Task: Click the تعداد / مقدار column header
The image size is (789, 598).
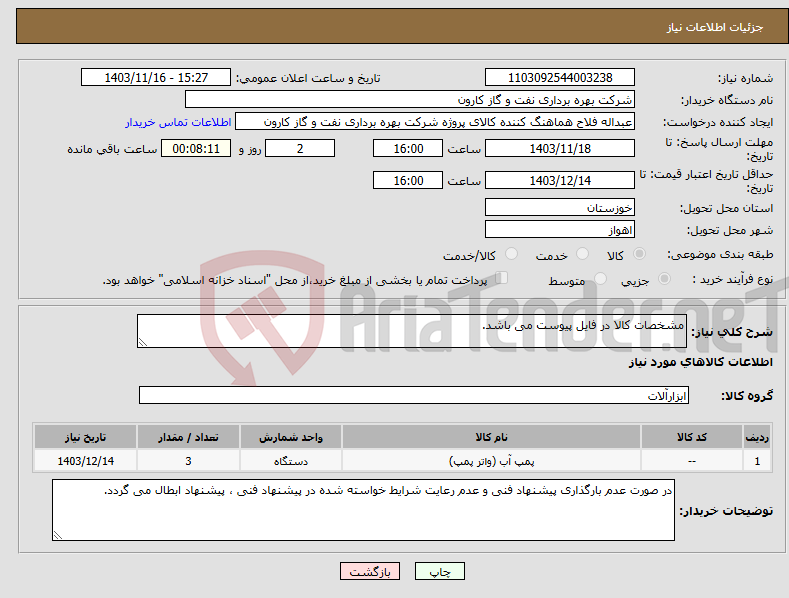Action: click(188, 437)
